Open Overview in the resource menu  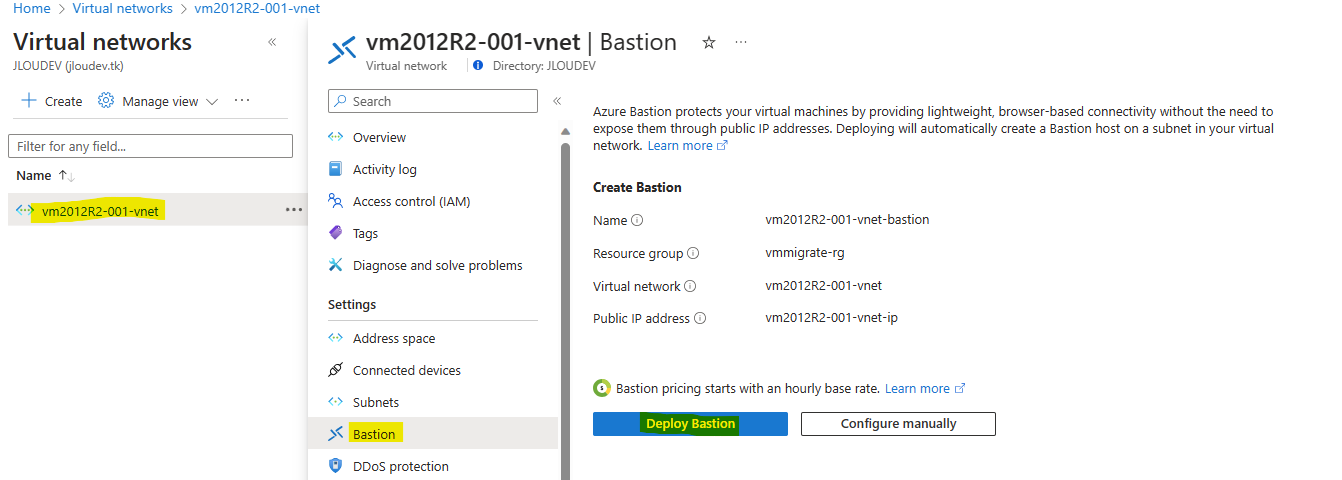[379, 137]
